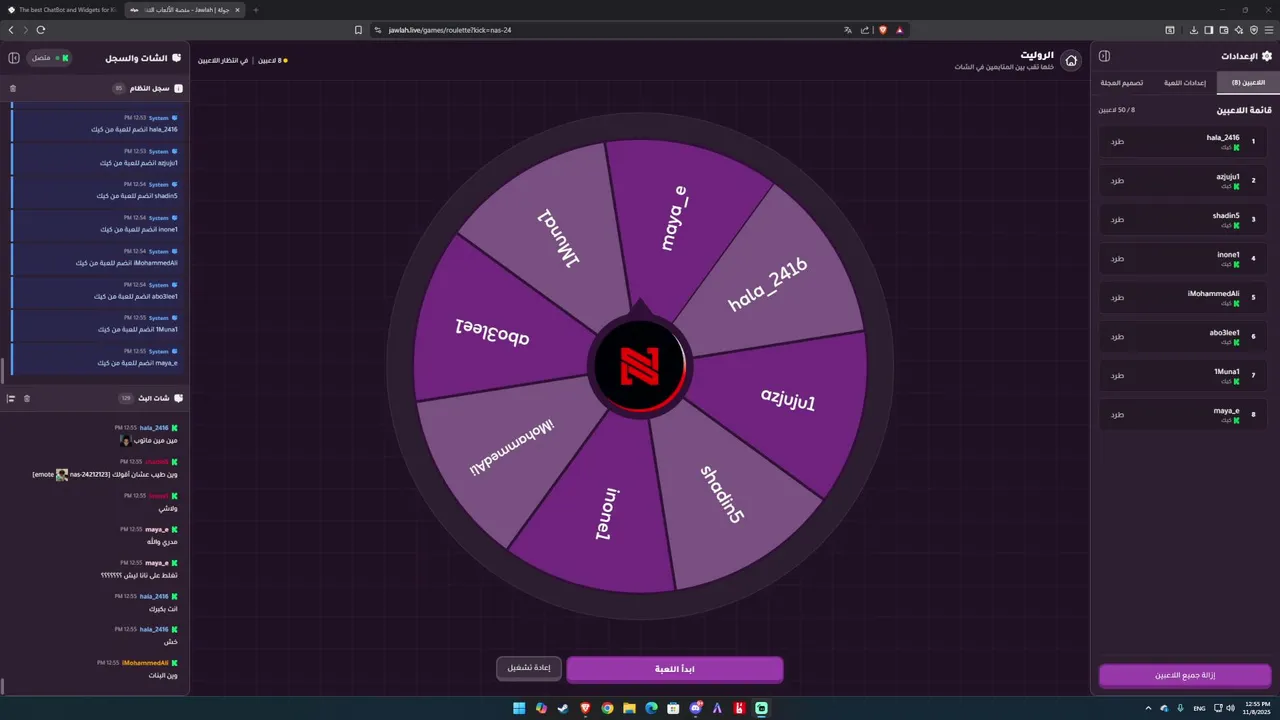Open the Brave Wallet icon
The image size is (1280, 720).
(x=1223, y=30)
